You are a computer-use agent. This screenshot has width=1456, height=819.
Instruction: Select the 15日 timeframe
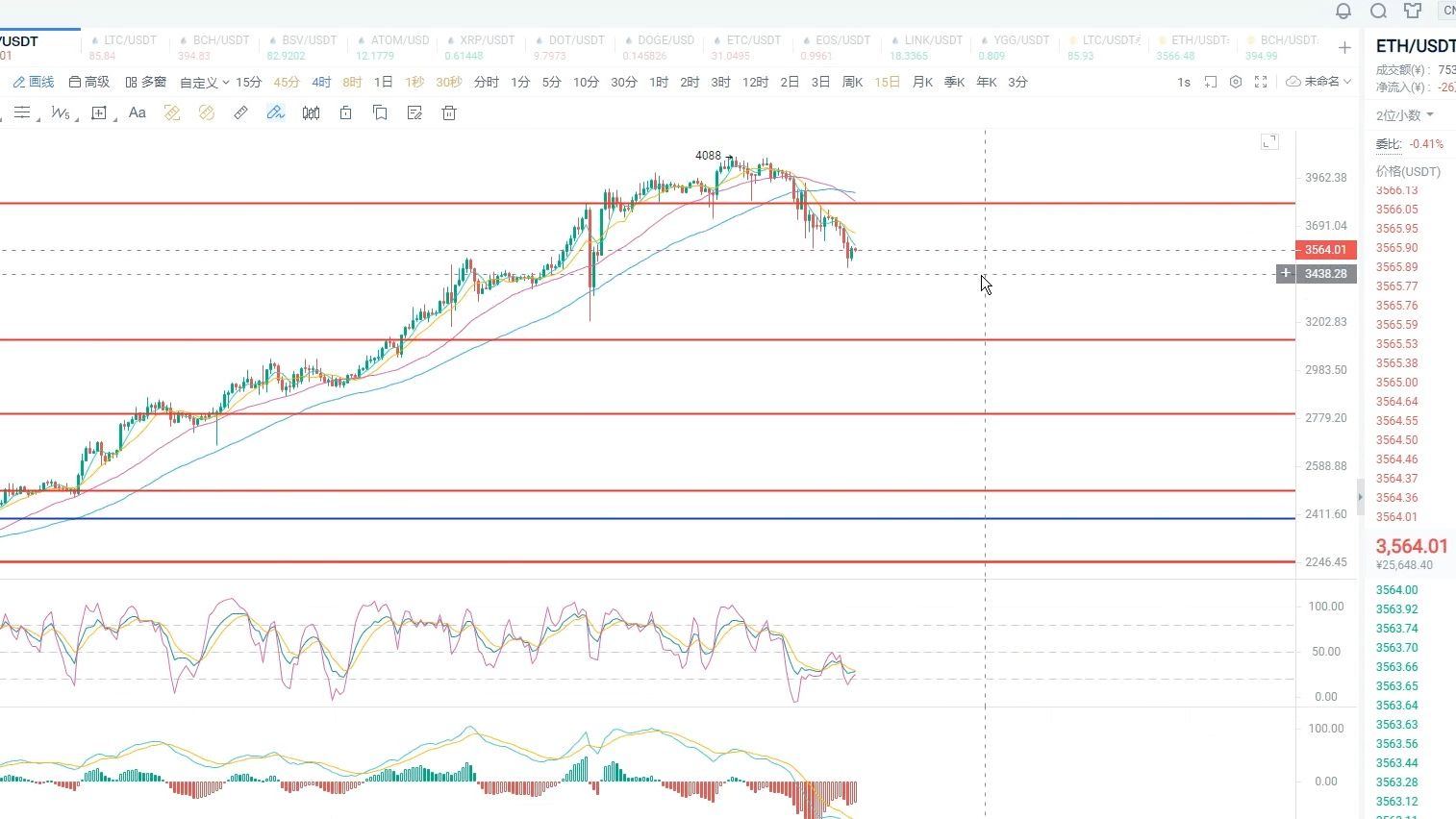[888, 83]
